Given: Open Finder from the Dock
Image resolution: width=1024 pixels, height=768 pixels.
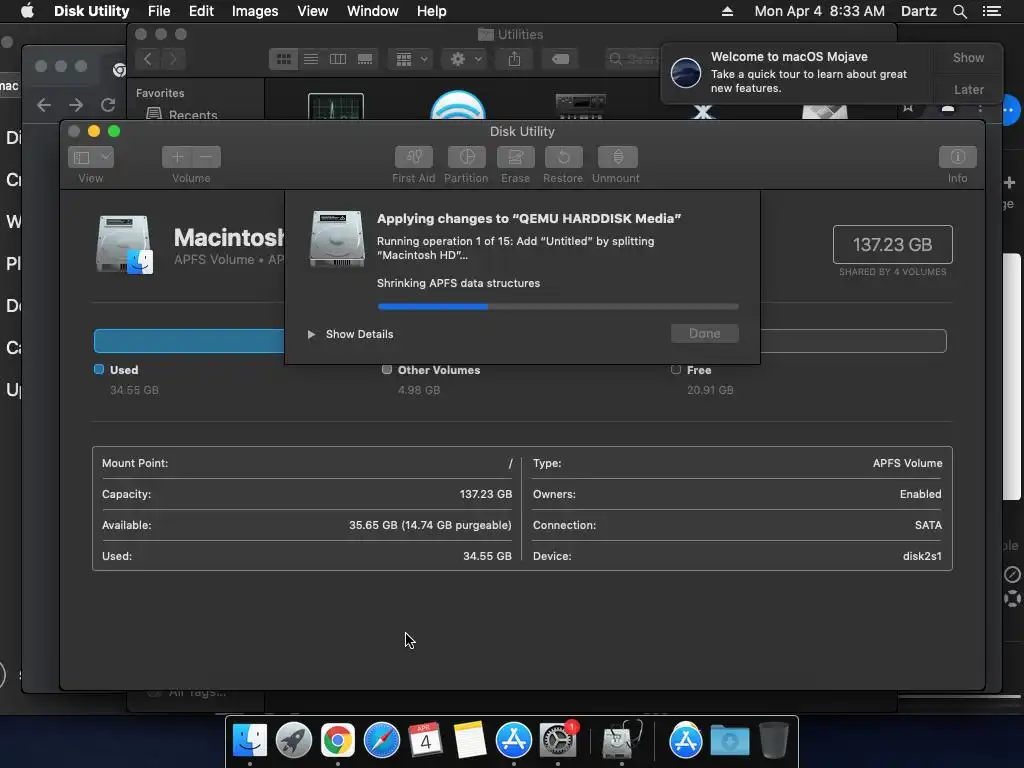Looking at the screenshot, I should click(x=249, y=741).
